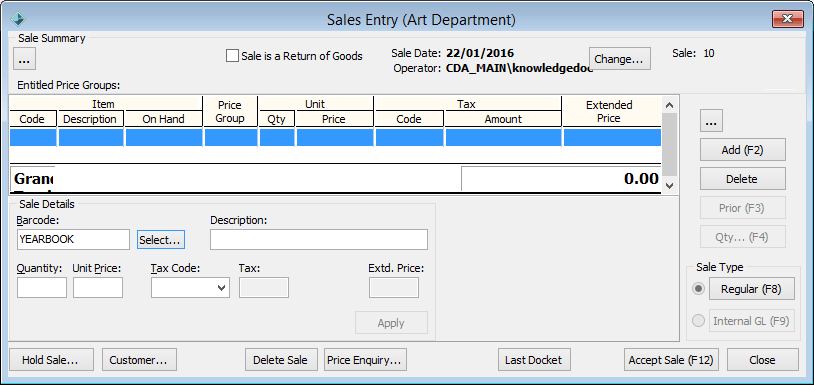Select the Internal GL sale type radio button
Viewport: 814px width, 385px height.
pos(699,321)
